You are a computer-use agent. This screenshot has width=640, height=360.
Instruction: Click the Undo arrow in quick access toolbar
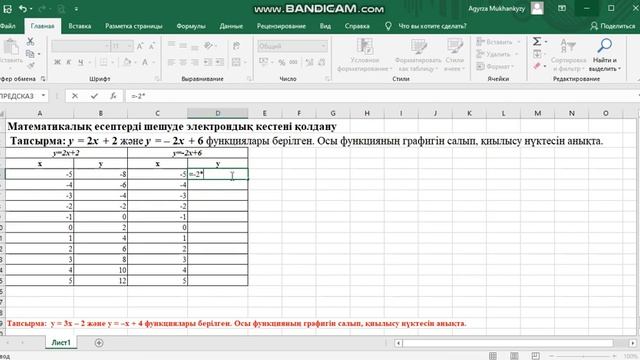tap(23, 9)
